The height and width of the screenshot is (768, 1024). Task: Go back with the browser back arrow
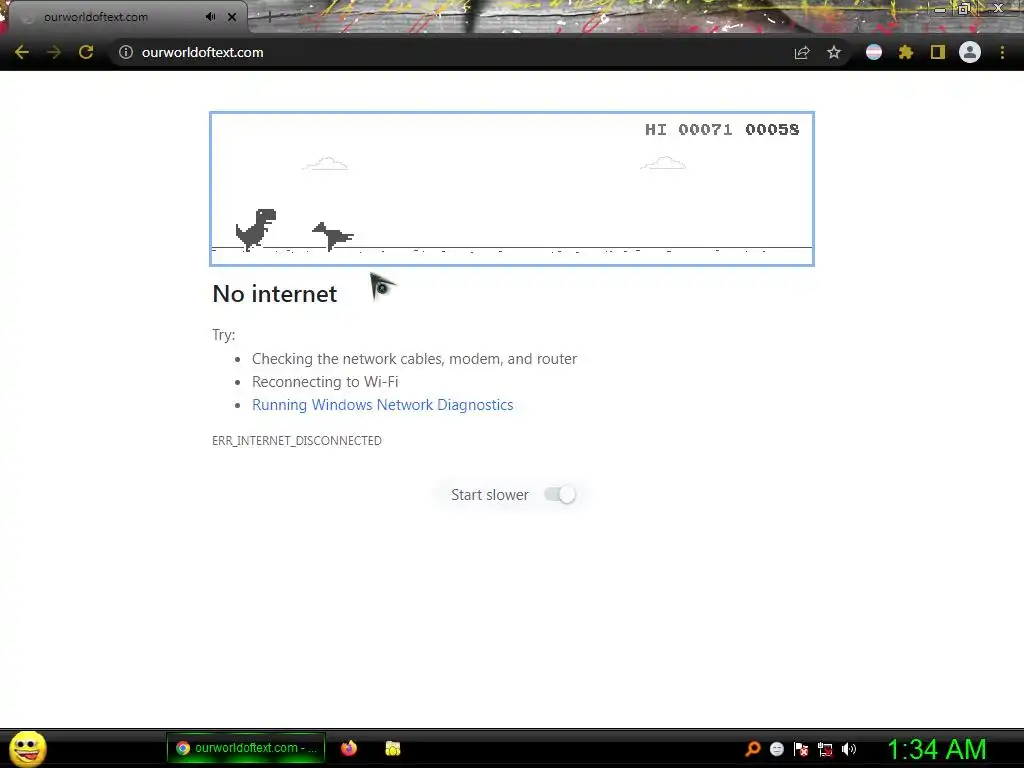tap(22, 52)
